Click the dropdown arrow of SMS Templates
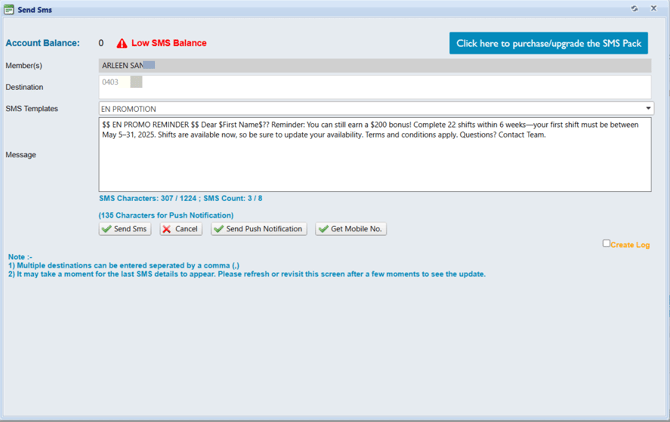Viewport: 670px width, 422px height. [648, 108]
